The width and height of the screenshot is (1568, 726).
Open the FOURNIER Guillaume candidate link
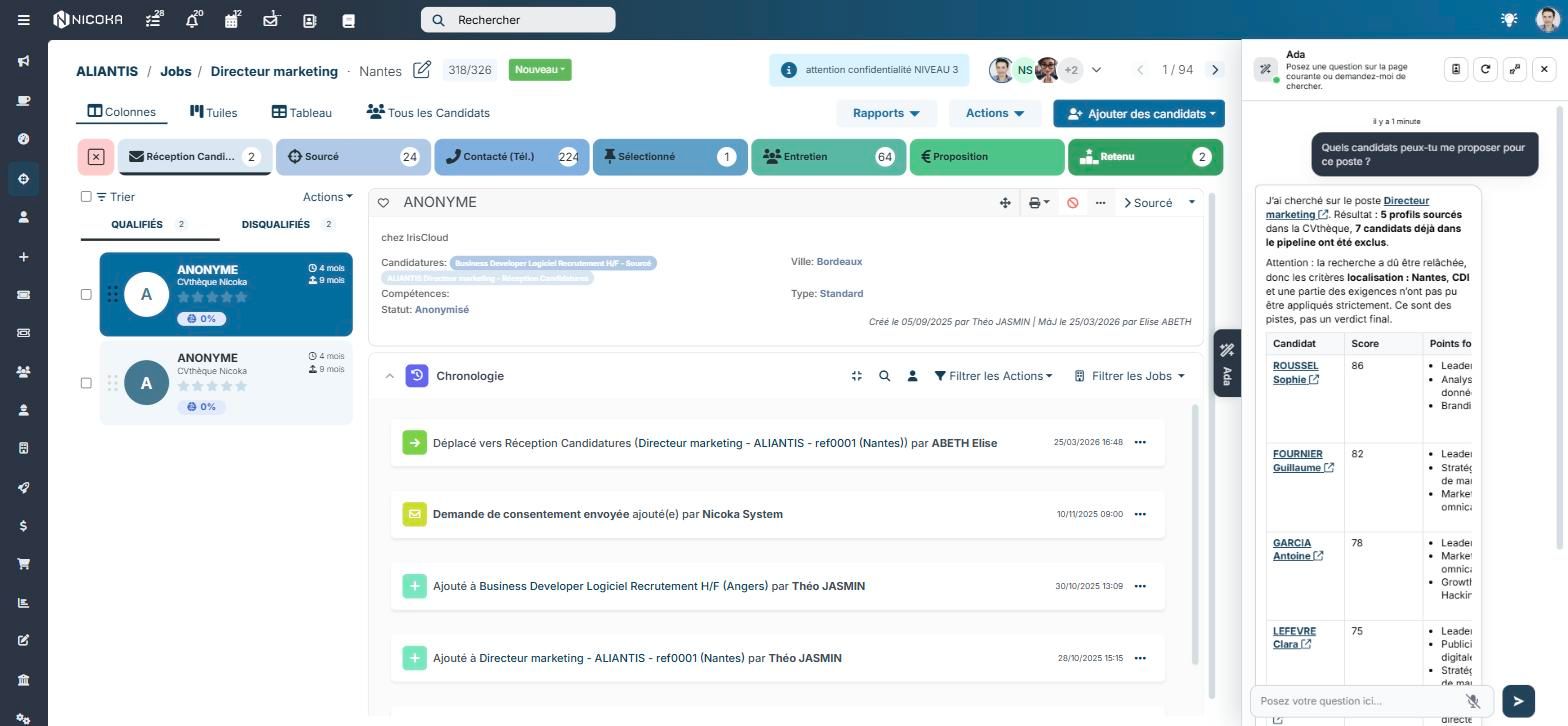[x=1303, y=461]
